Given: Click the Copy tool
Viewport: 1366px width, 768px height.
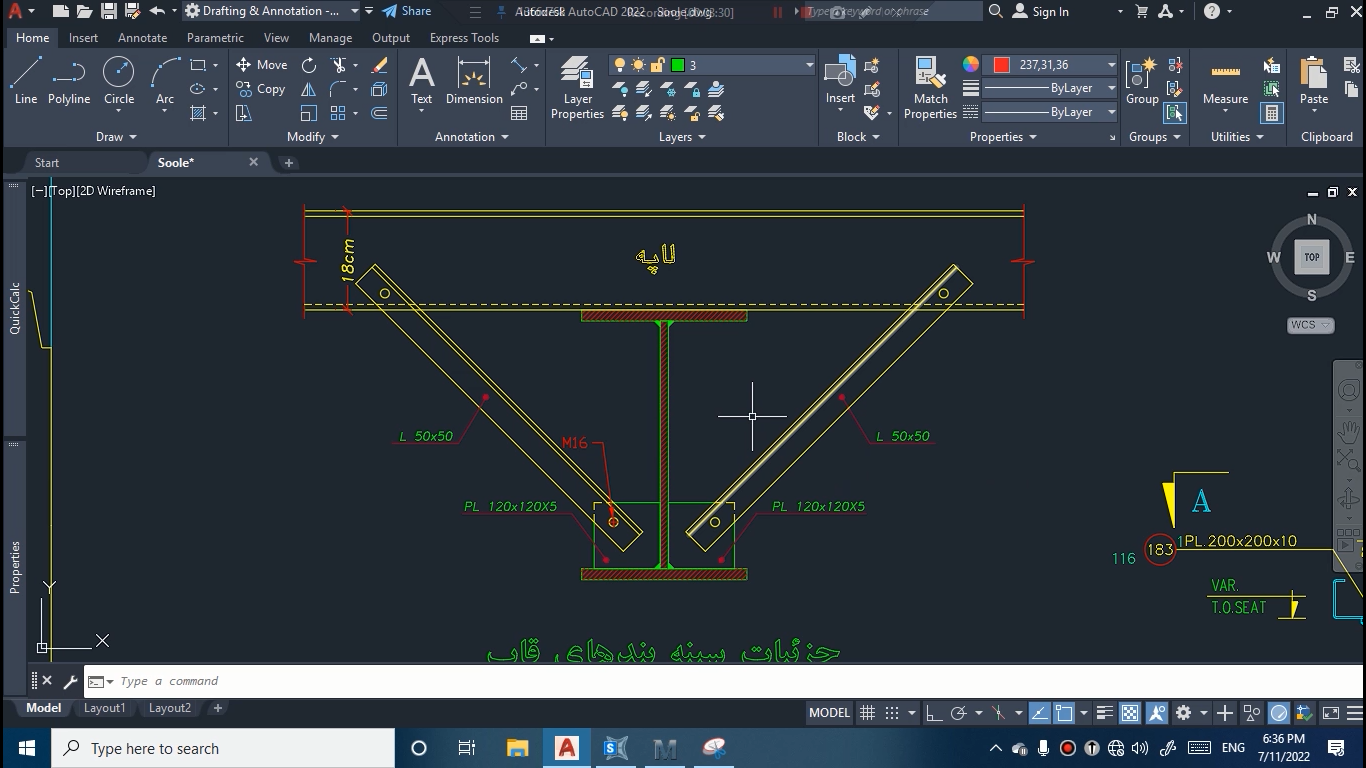Looking at the screenshot, I should pos(262,89).
